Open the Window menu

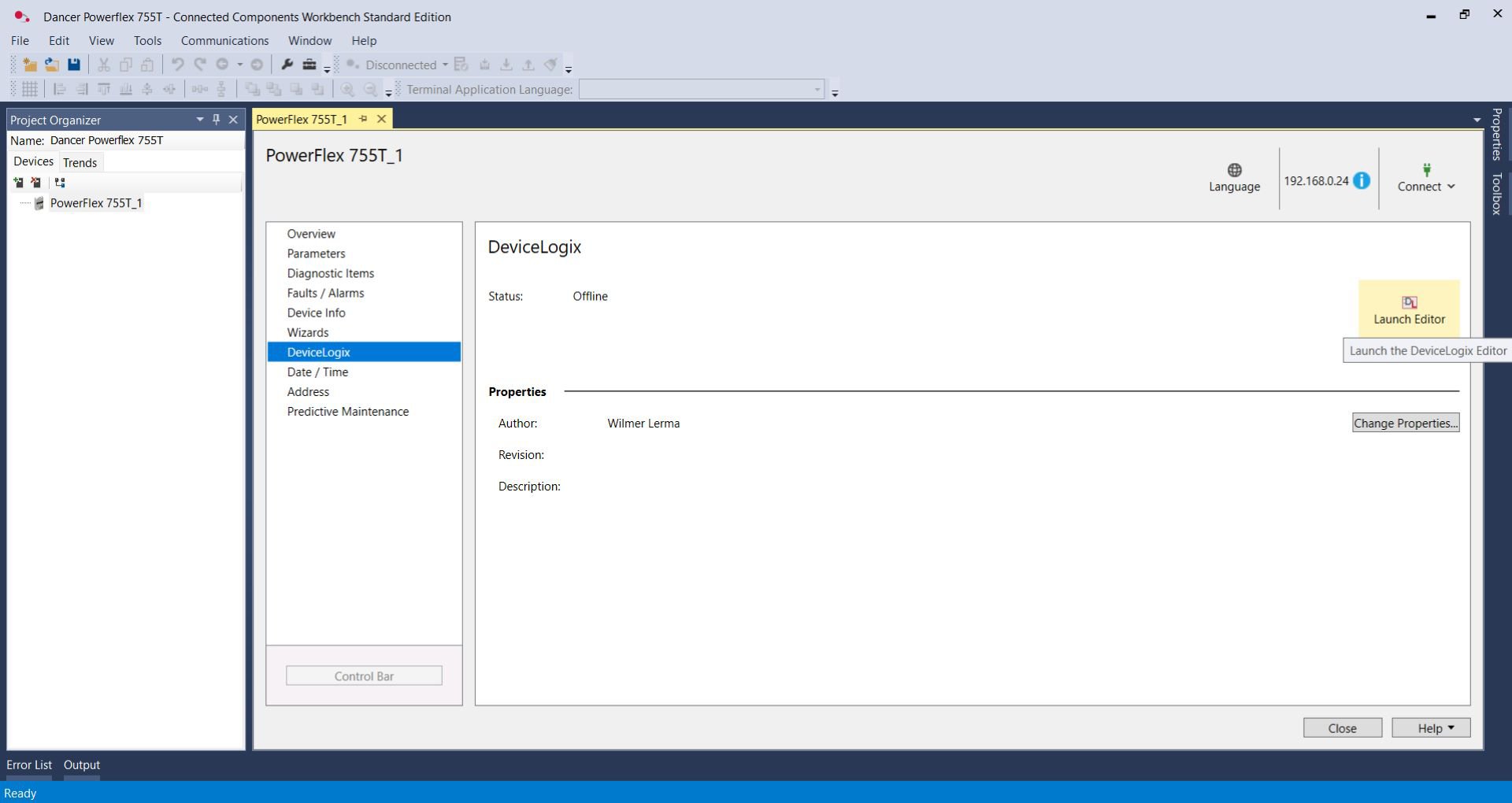[x=309, y=40]
